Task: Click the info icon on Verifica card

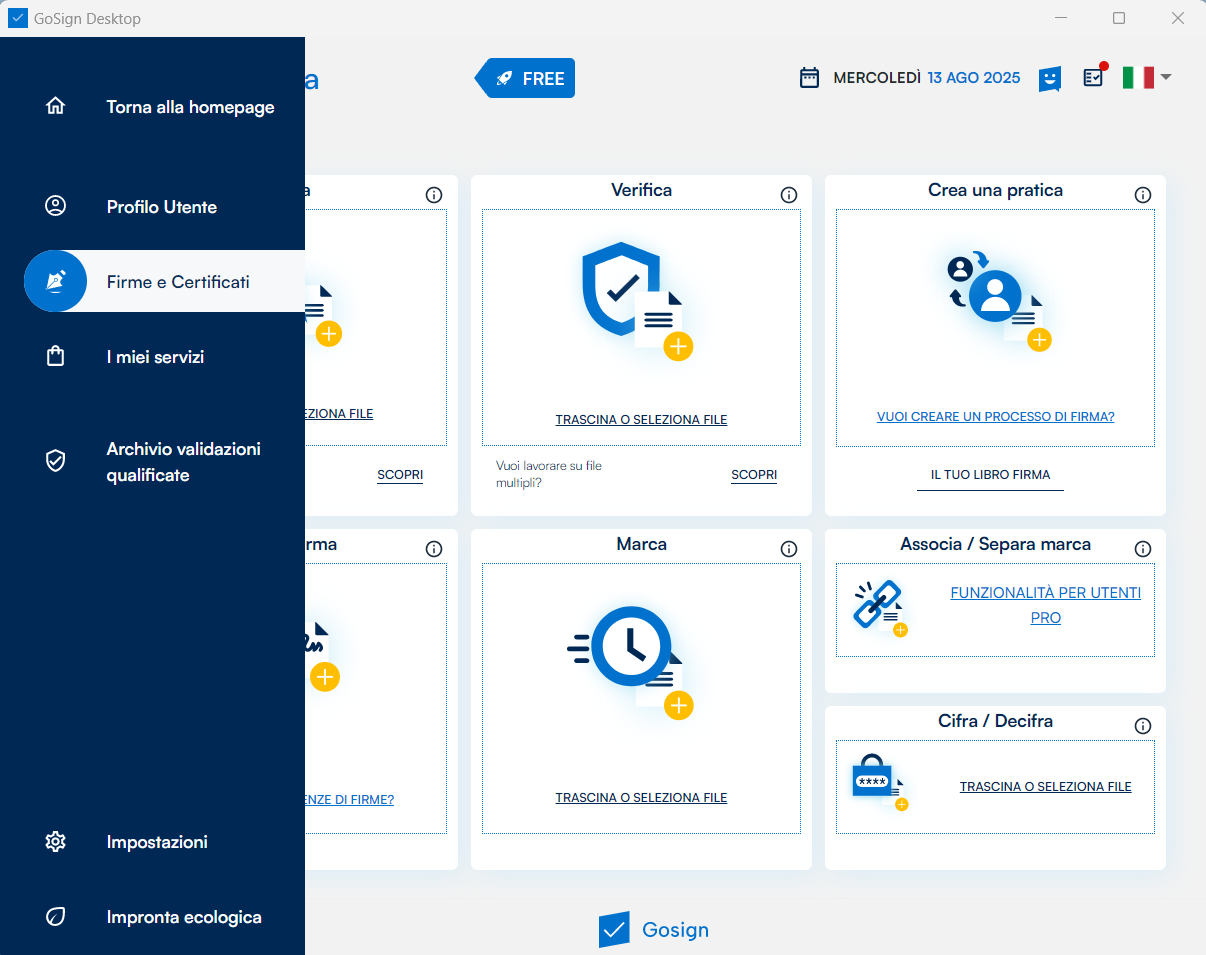Action: (788, 195)
